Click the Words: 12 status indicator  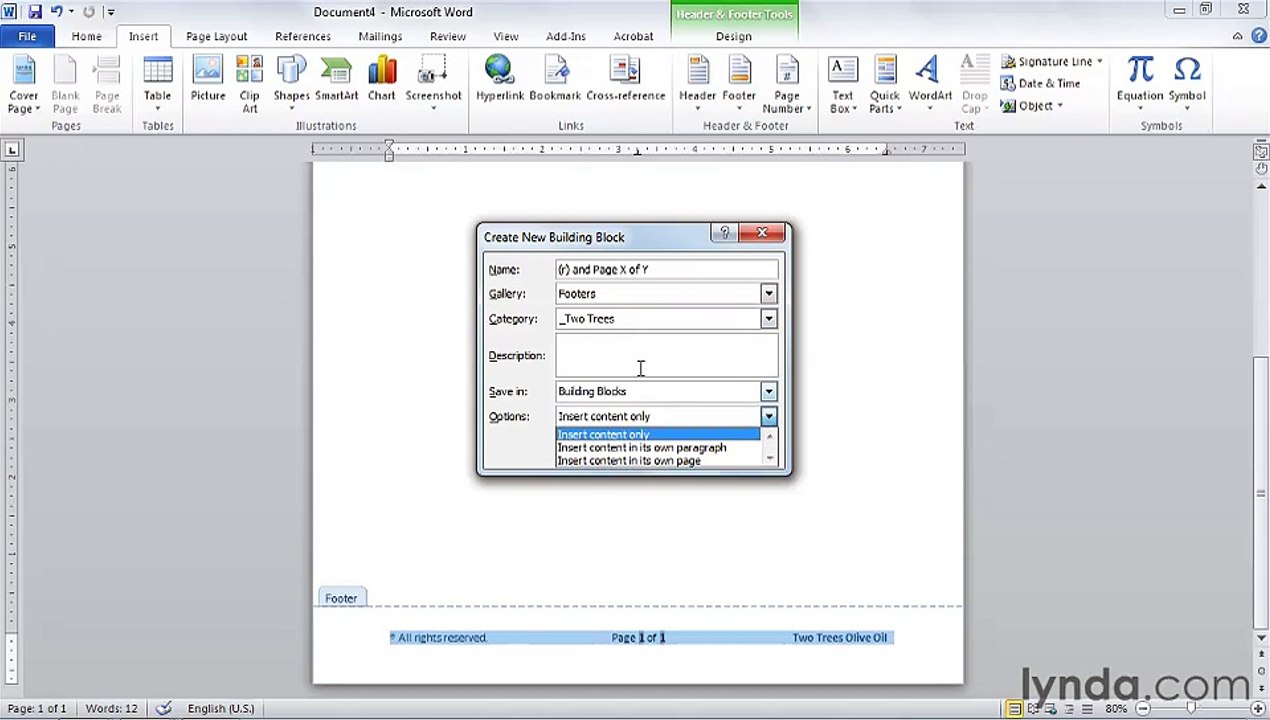pos(111,708)
